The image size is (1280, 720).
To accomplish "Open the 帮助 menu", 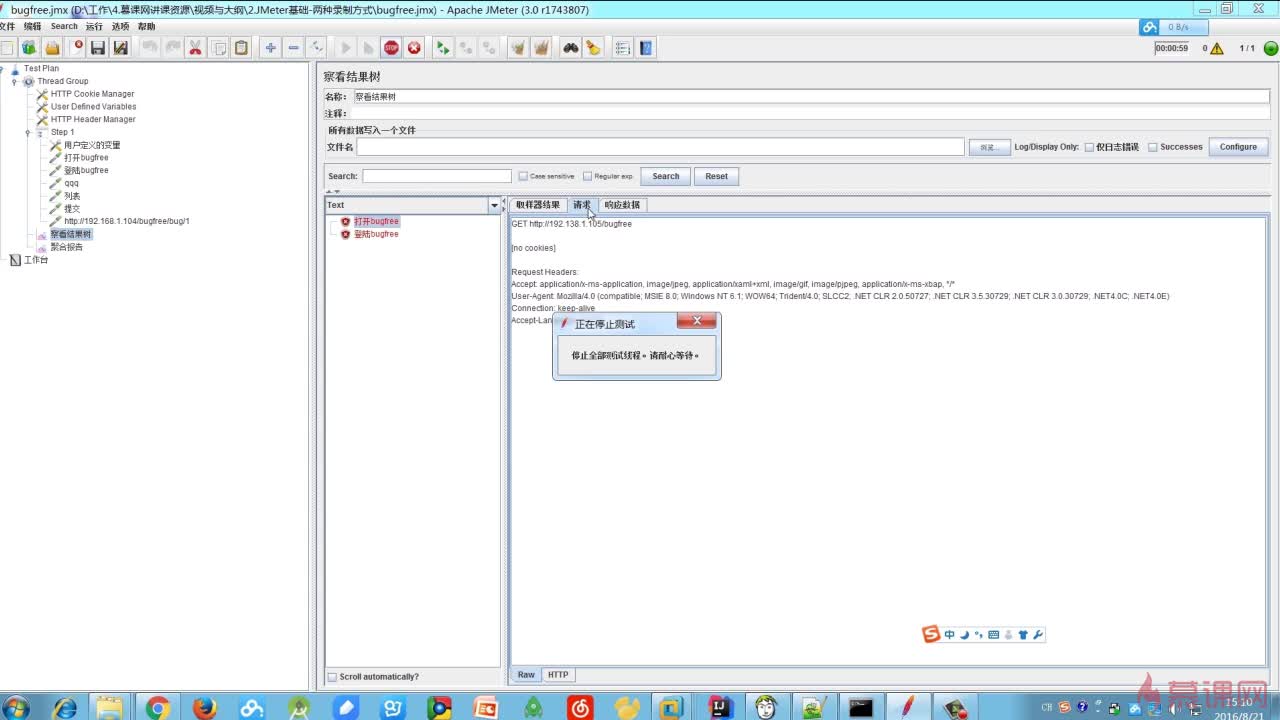I will 147,27.
